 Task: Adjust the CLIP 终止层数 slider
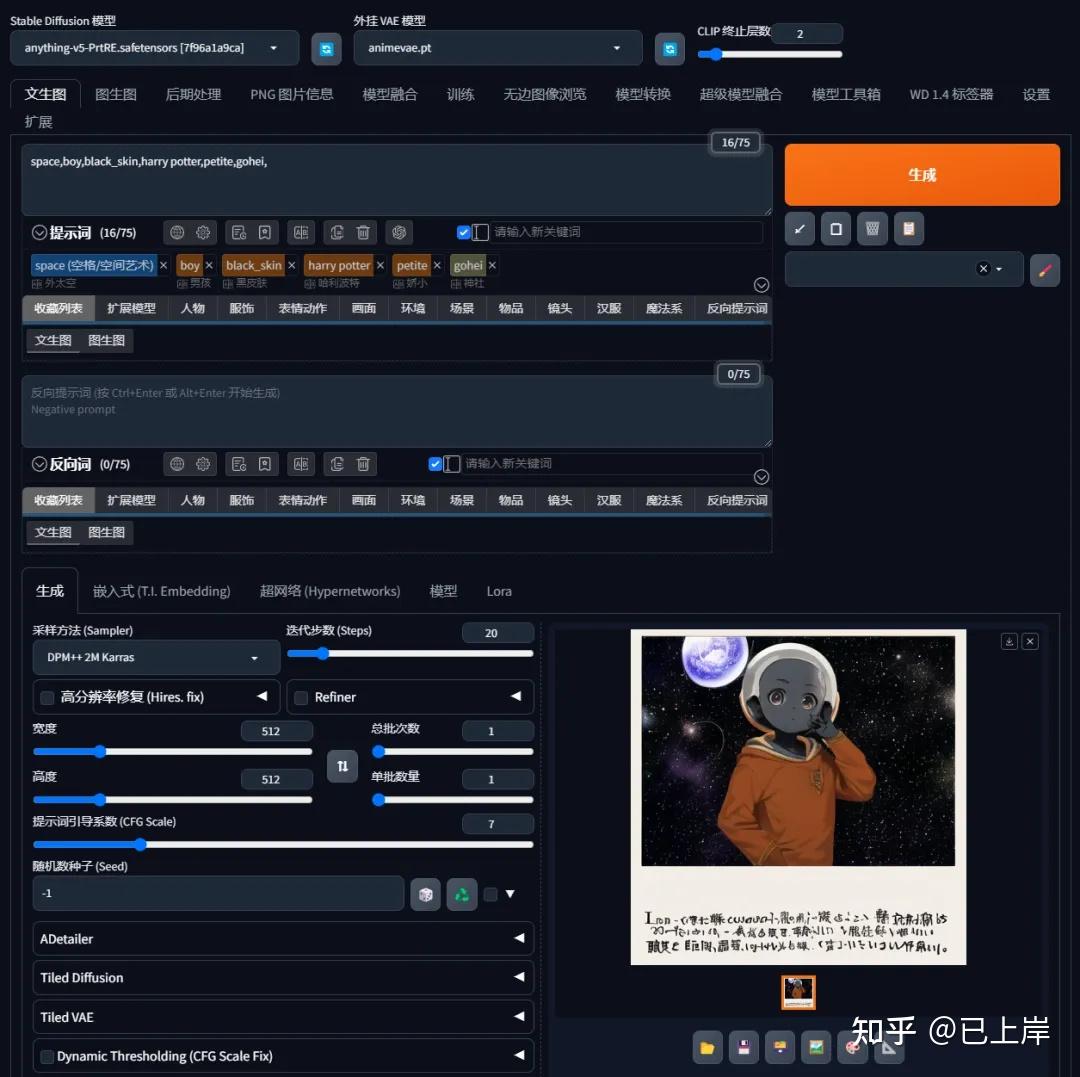[x=769, y=54]
